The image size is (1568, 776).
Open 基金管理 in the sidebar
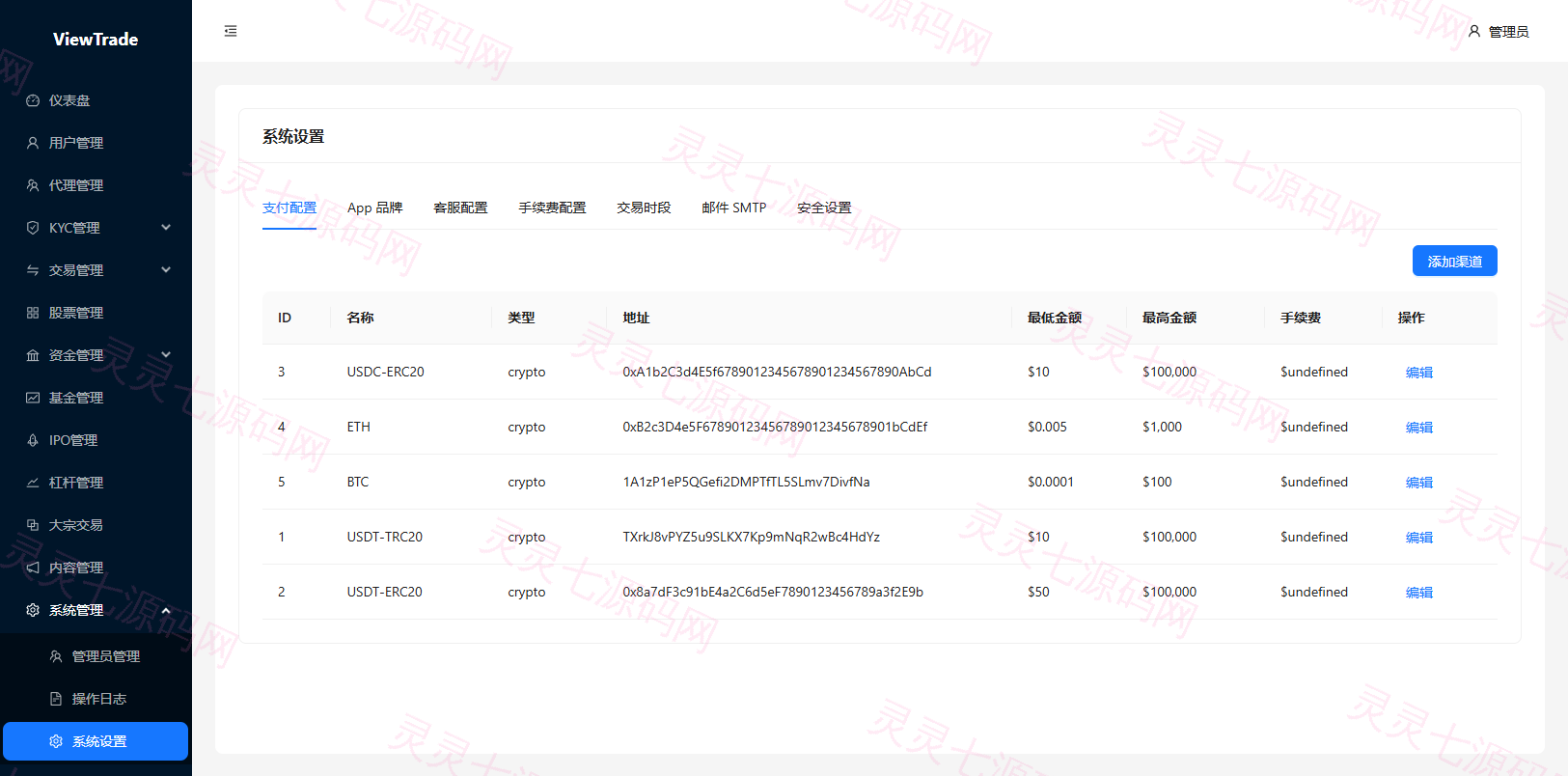pyautogui.click(x=96, y=398)
